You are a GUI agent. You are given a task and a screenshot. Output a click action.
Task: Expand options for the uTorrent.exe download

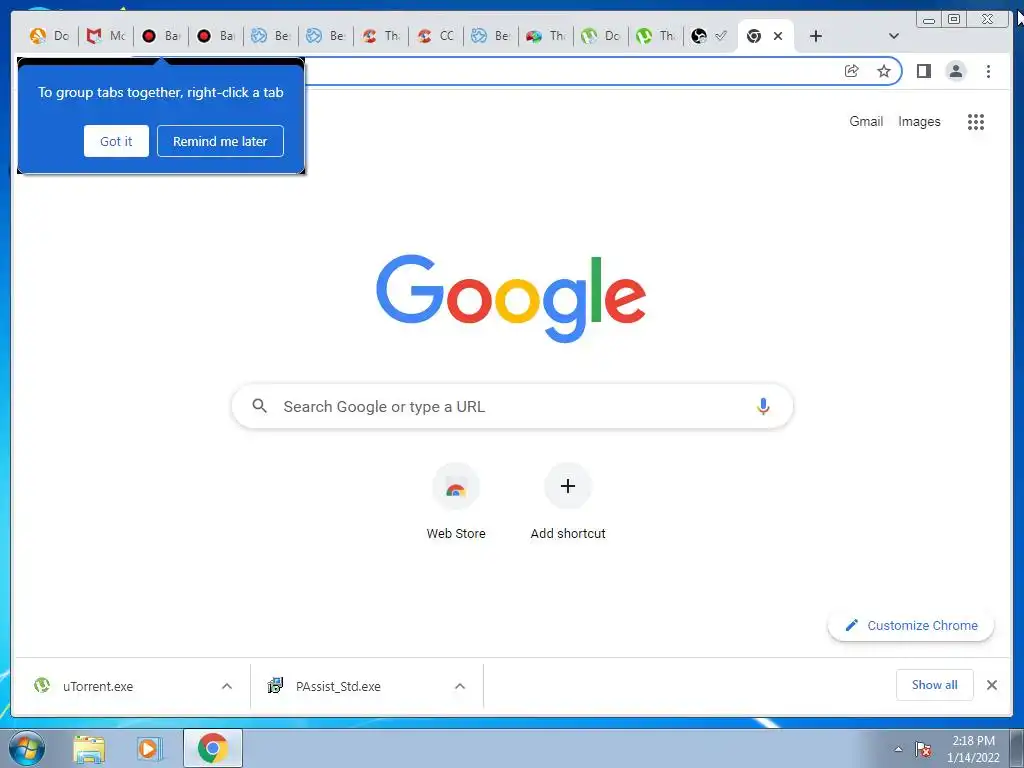(x=227, y=686)
